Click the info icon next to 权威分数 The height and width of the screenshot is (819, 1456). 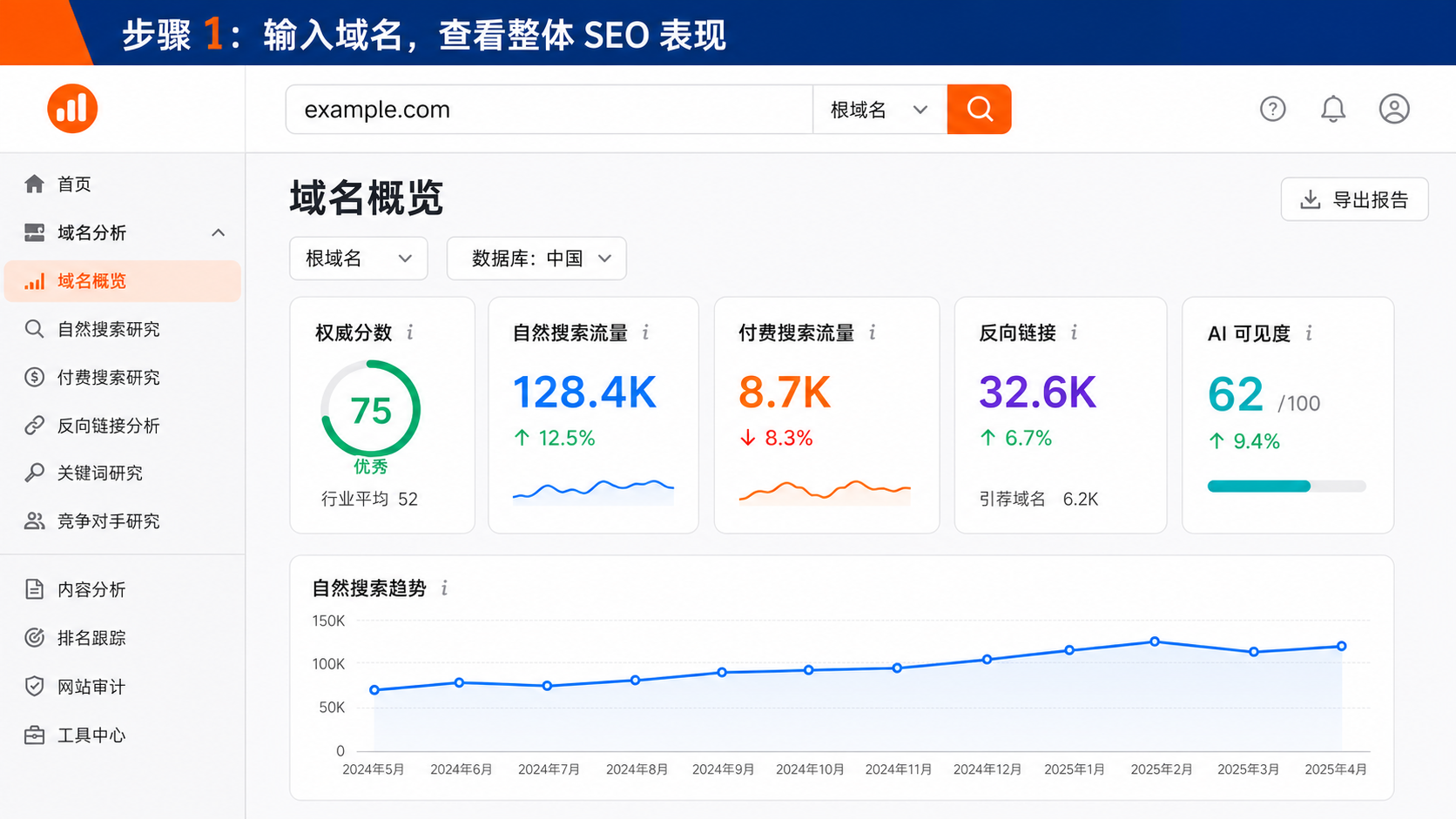pos(410,332)
